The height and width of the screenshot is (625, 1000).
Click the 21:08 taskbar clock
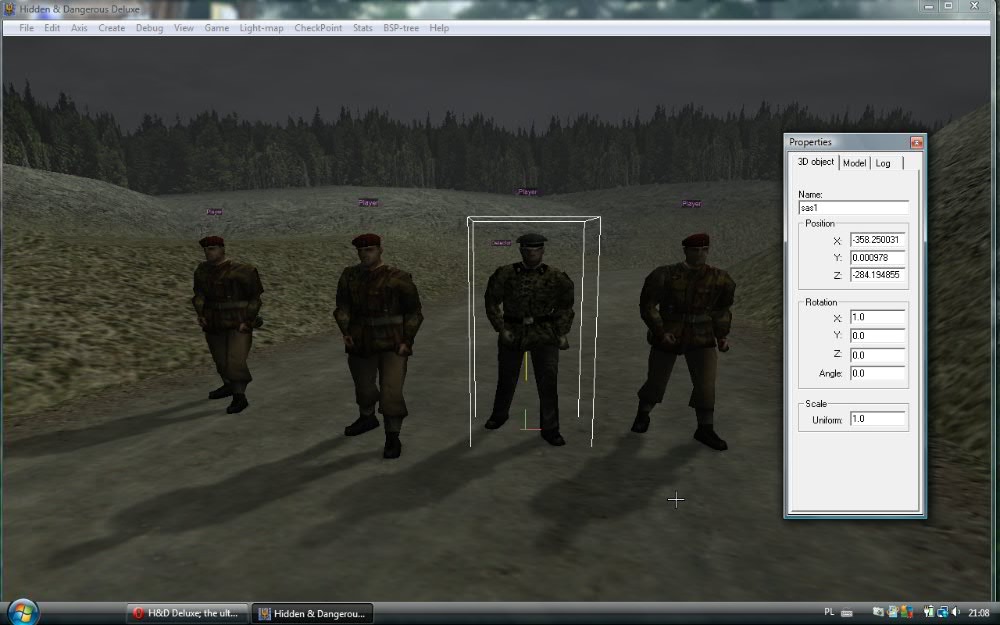tap(979, 613)
